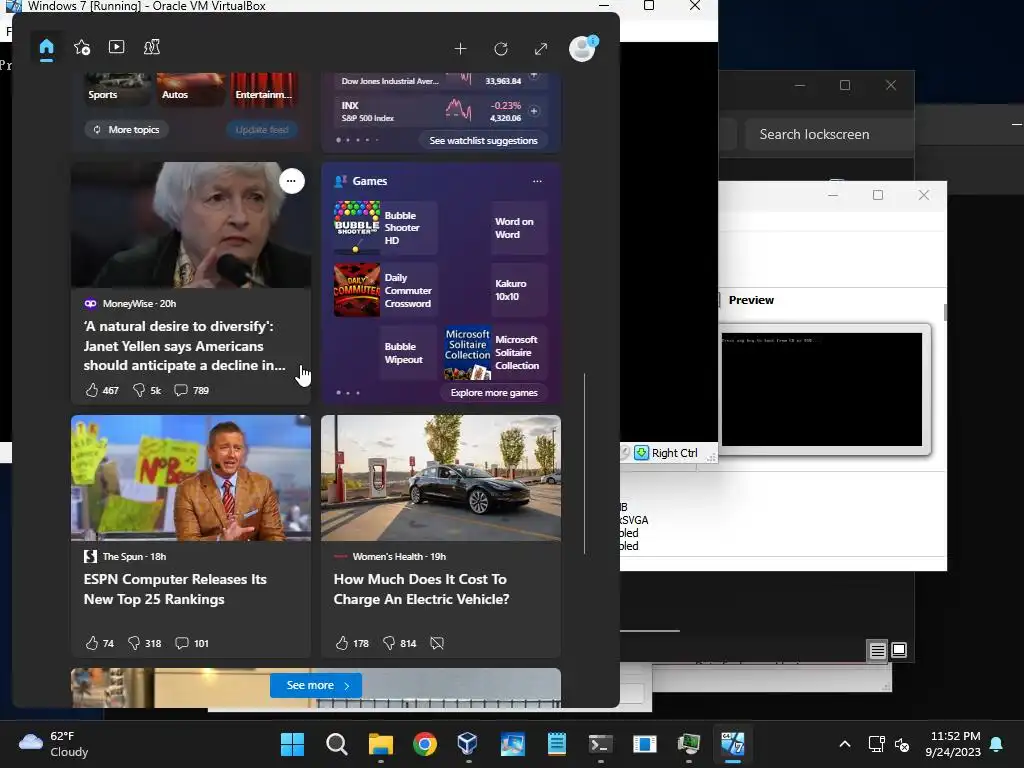This screenshot has height=768, width=1024.
Task: Launch Daily Commuter Crossword game
Action: (385, 290)
